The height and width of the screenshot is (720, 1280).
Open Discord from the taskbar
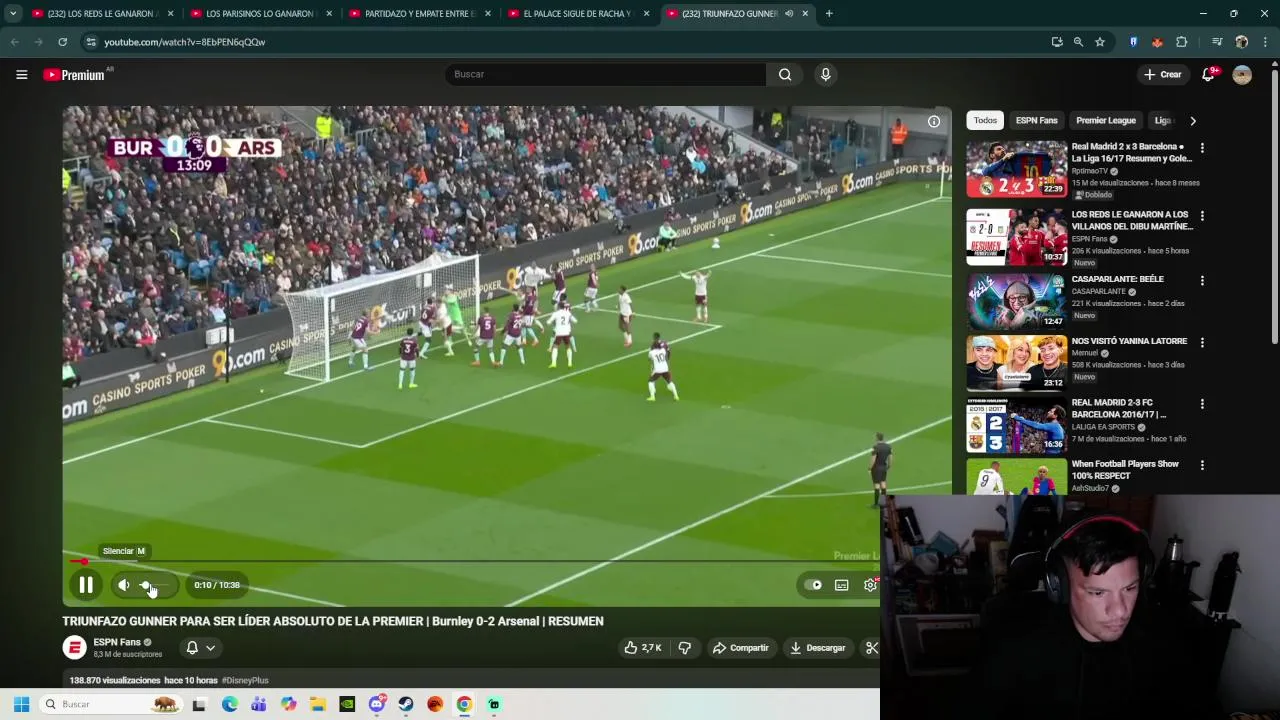(377, 704)
